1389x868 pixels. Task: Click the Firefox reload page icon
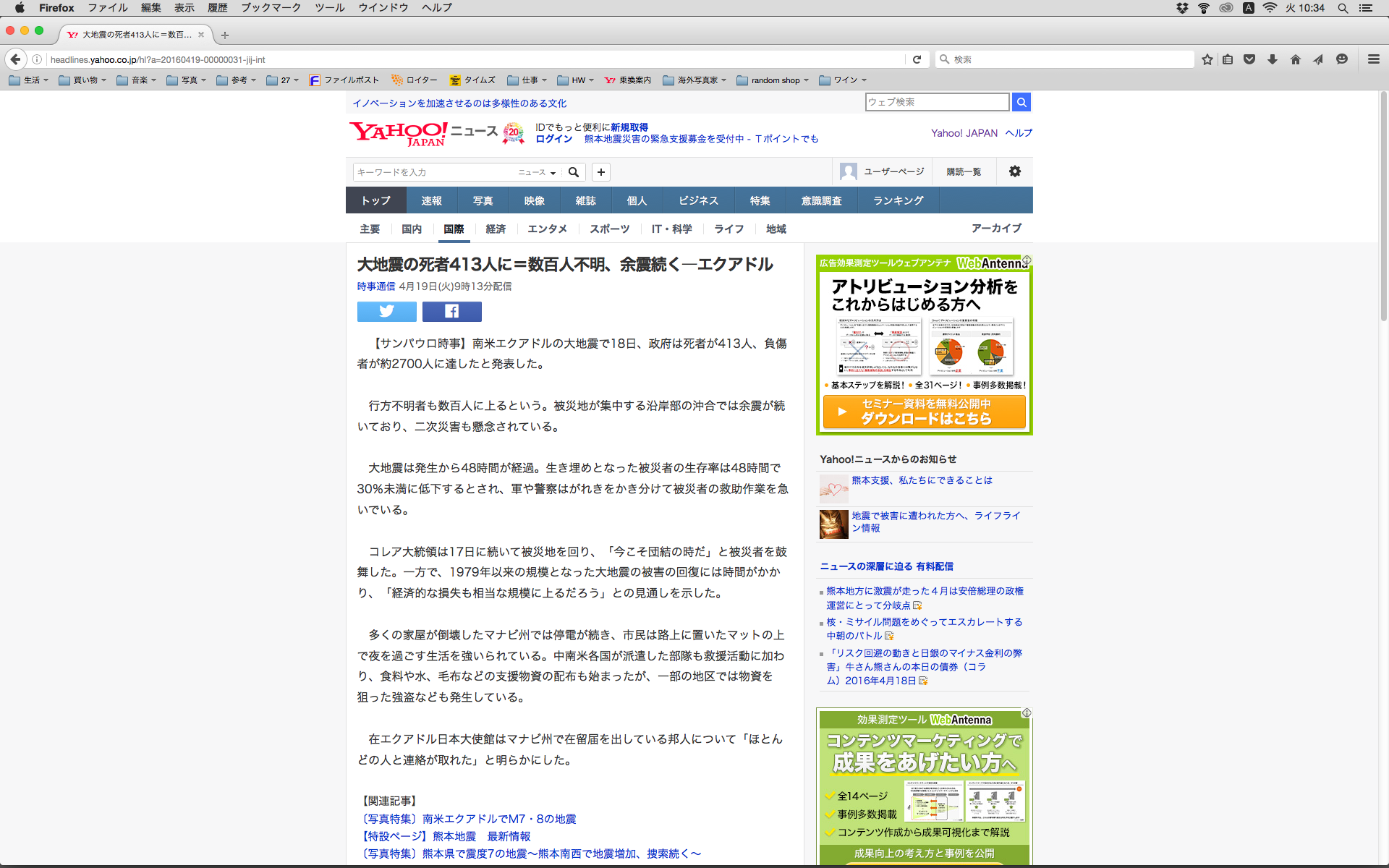(917, 59)
